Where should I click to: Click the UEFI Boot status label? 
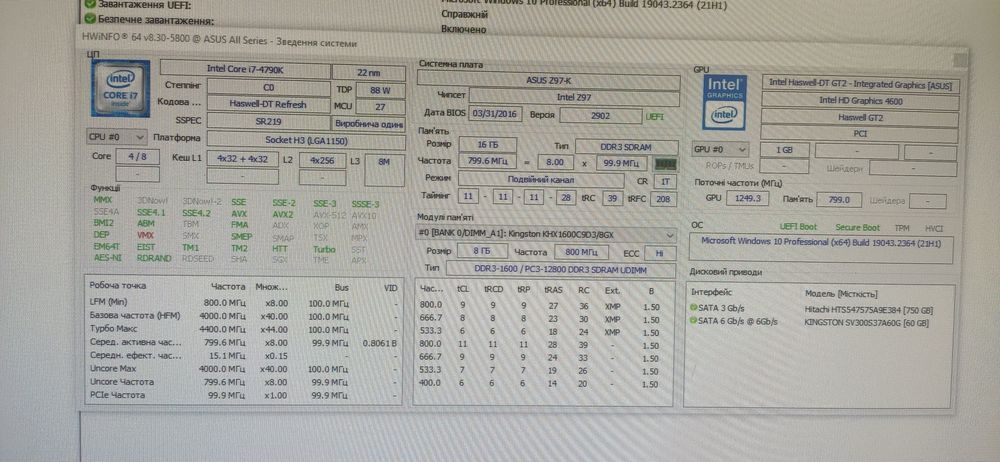tap(798, 227)
